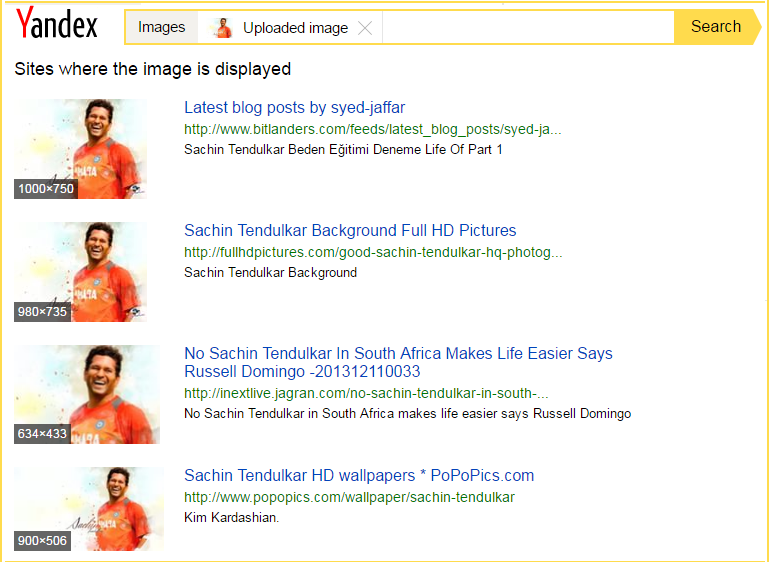Open the fullhdpictures.com URL link
This screenshot has height=562, width=770.
[373, 252]
